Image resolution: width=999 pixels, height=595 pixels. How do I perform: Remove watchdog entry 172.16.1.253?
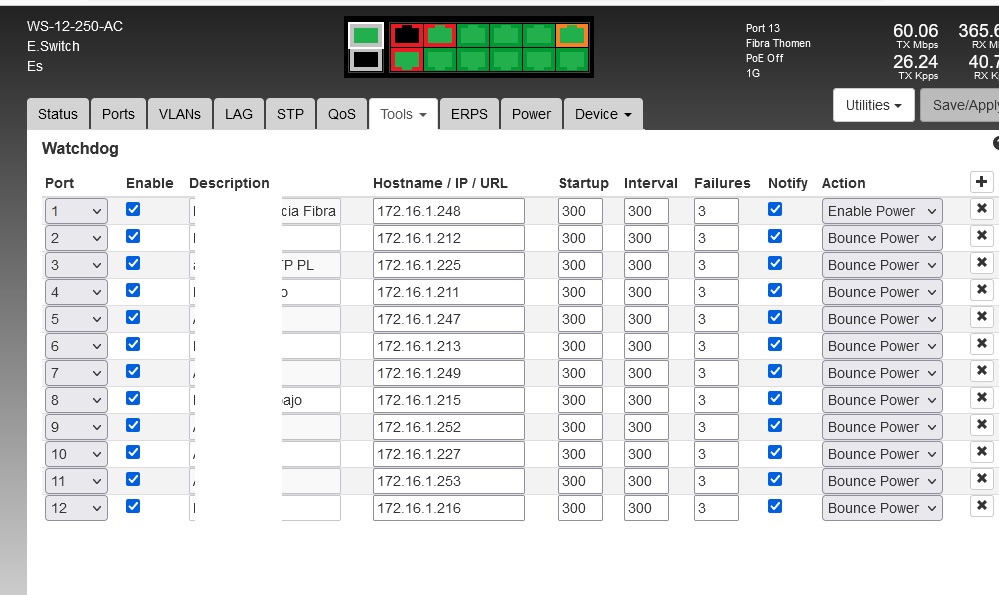981,478
